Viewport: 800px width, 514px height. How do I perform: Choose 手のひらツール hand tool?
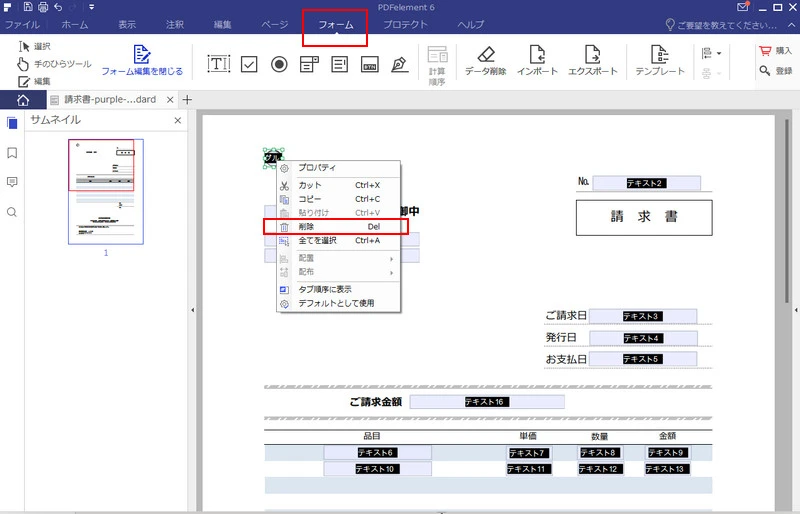54,64
